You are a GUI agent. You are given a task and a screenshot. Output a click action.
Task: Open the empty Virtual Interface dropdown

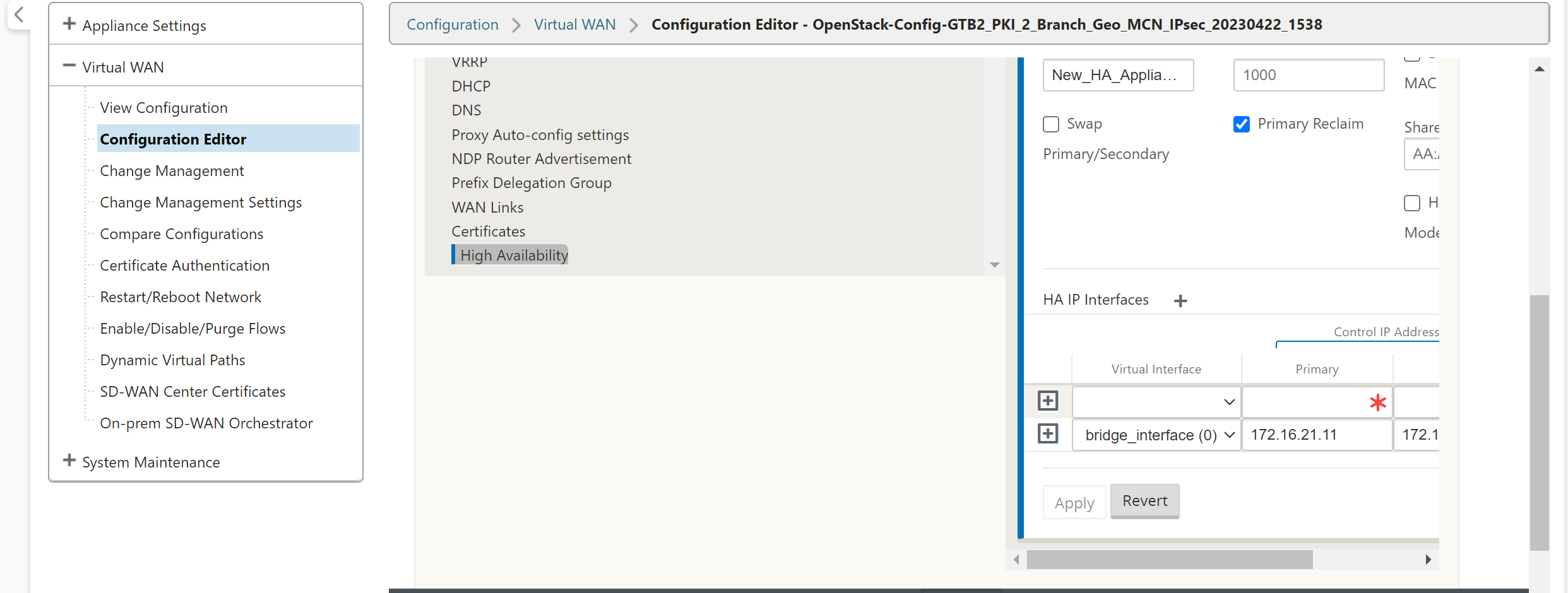(x=1156, y=402)
